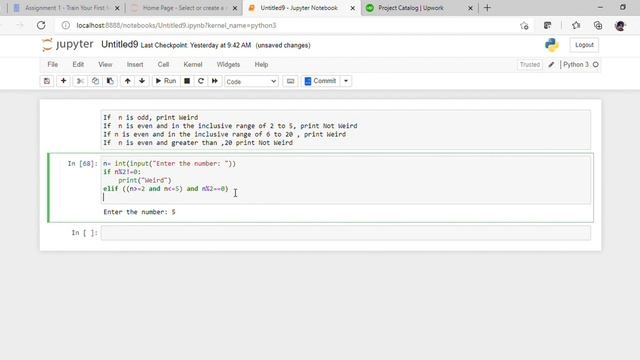Click the output line 'Enter the number: 5'
This screenshot has width=640, height=360.
(140, 212)
